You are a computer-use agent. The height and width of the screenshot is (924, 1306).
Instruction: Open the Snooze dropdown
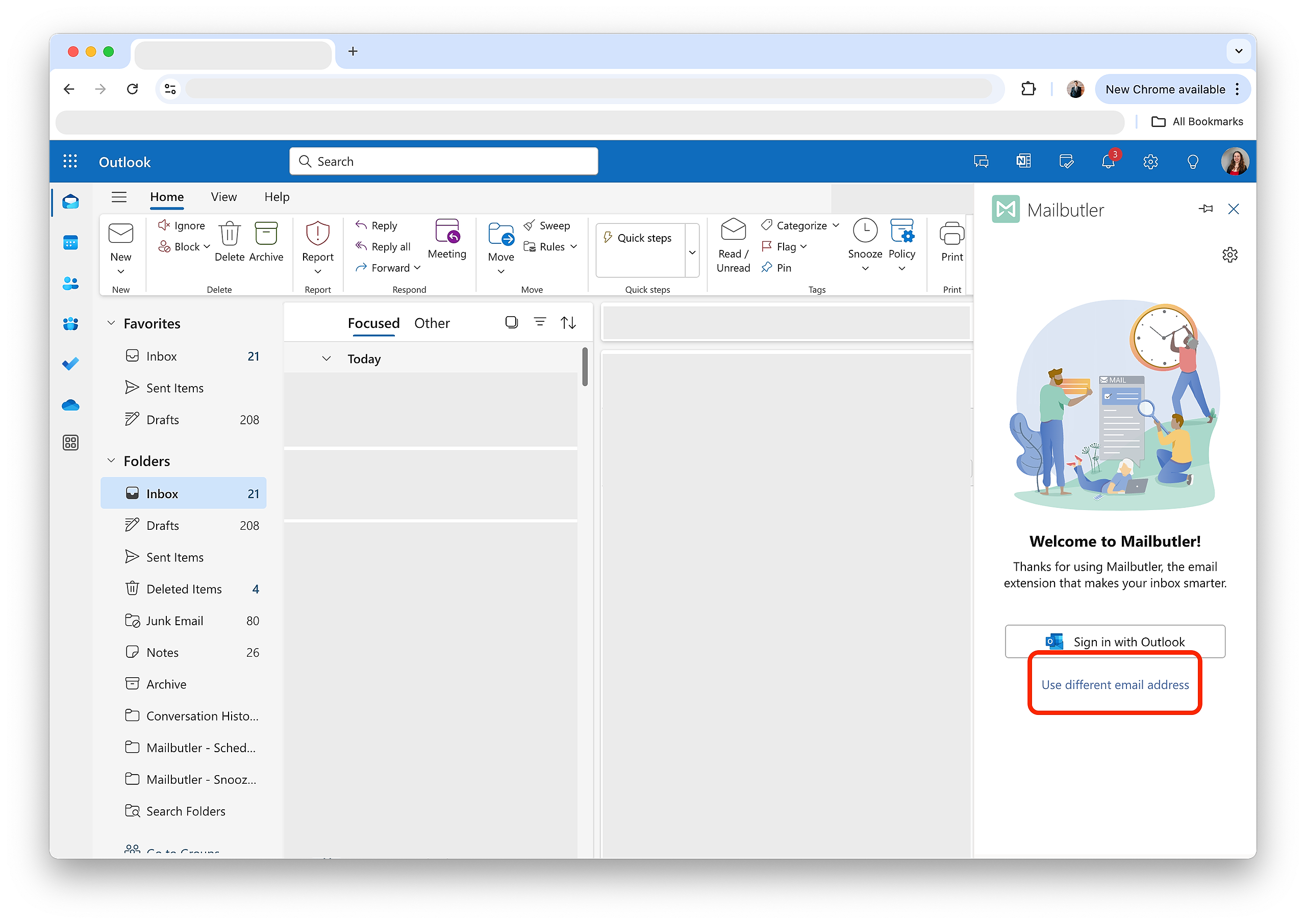coord(865,269)
